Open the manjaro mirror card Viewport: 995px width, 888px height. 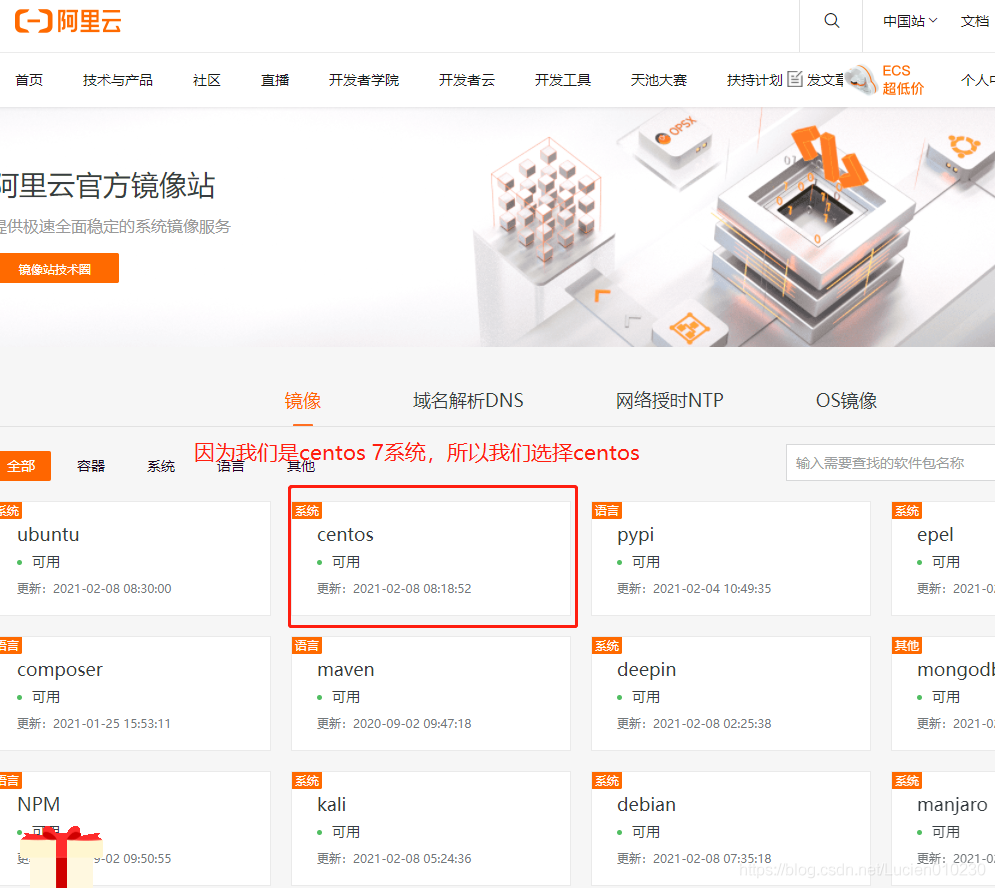[x=943, y=828]
